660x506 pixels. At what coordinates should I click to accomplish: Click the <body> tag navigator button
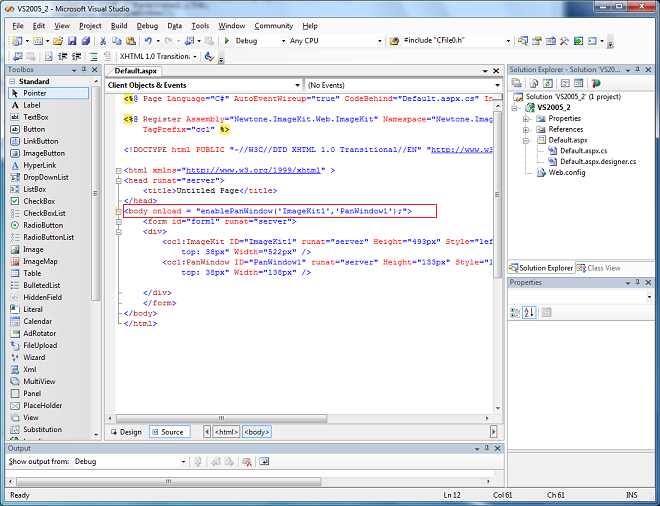[x=257, y=432]
